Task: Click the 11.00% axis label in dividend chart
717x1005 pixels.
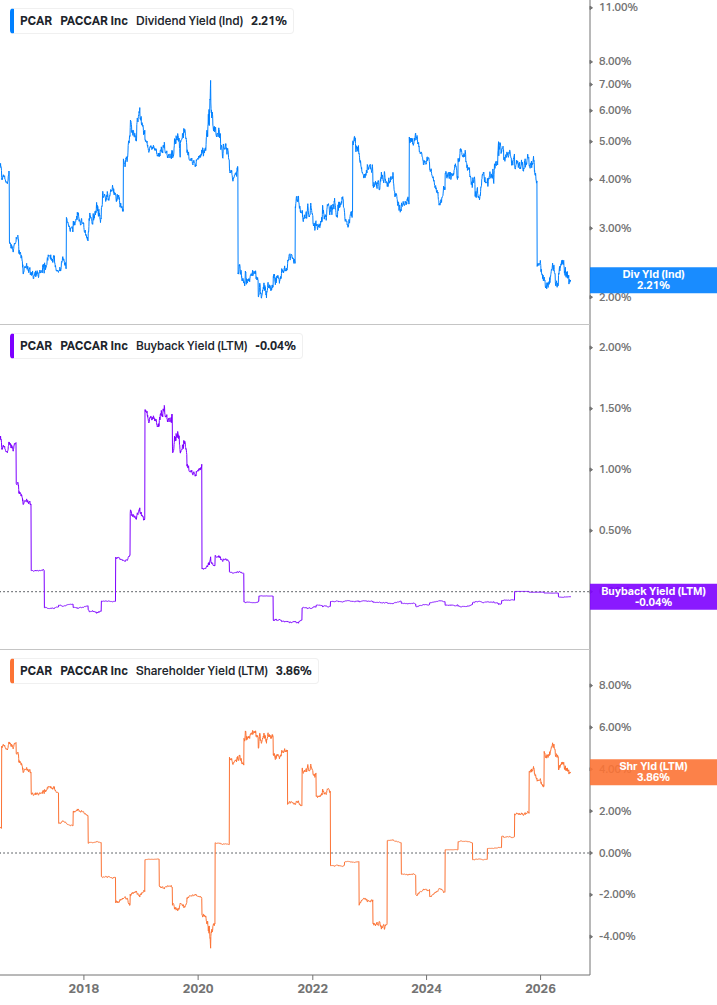Action: click(618, 7)
